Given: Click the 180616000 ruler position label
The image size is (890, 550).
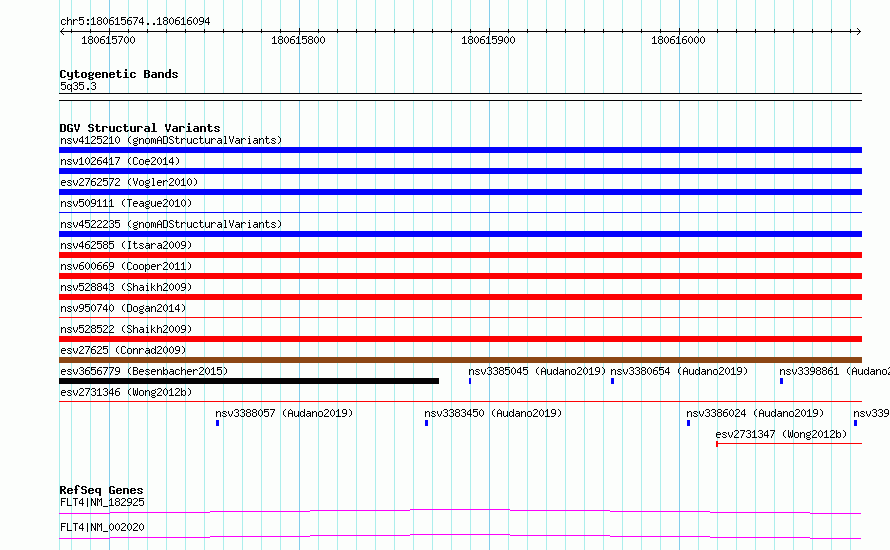Looking at the screenshot, I should (x=678, y=40).
